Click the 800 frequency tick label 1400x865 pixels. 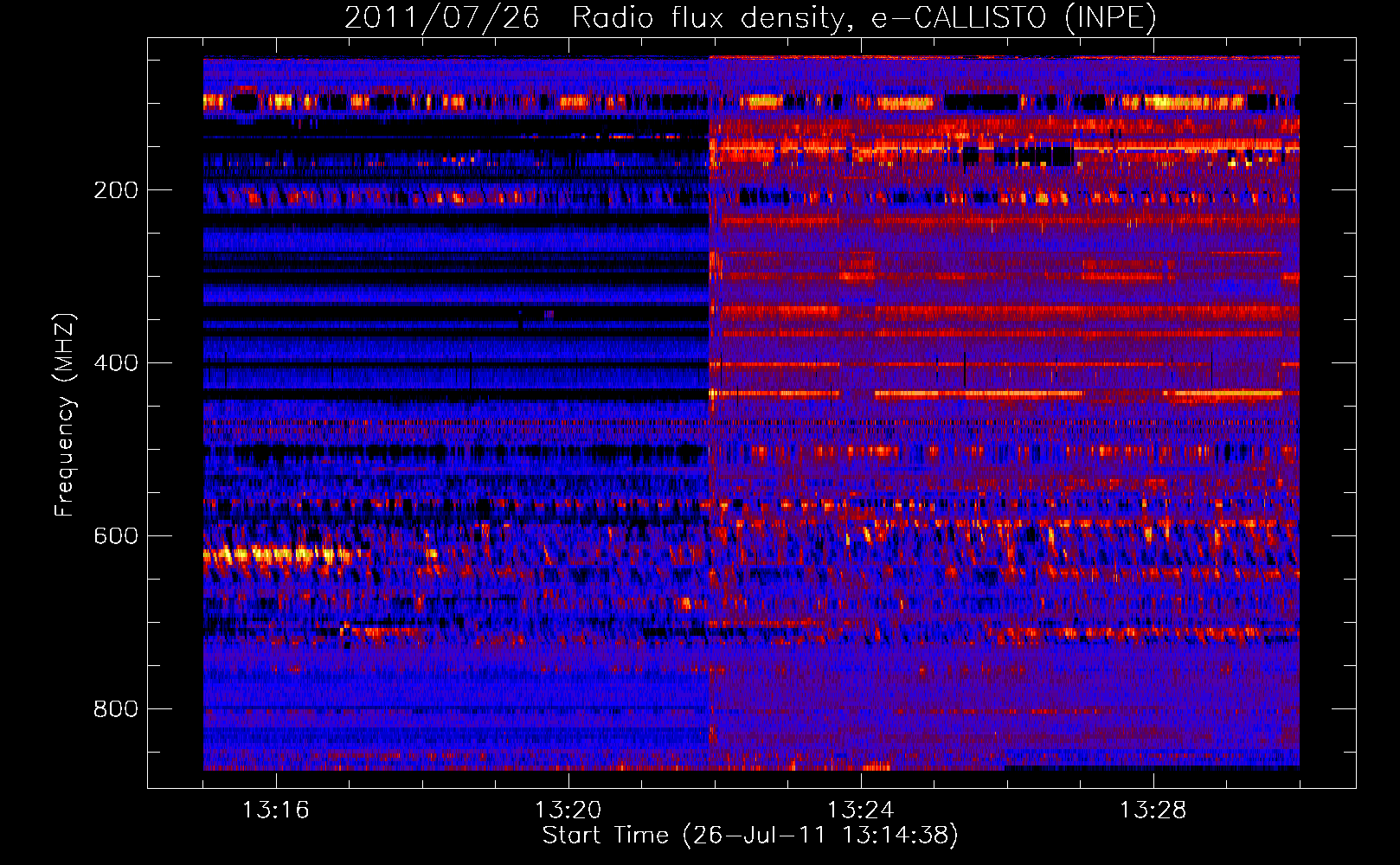pyautogui.click(x=116, y=709)
